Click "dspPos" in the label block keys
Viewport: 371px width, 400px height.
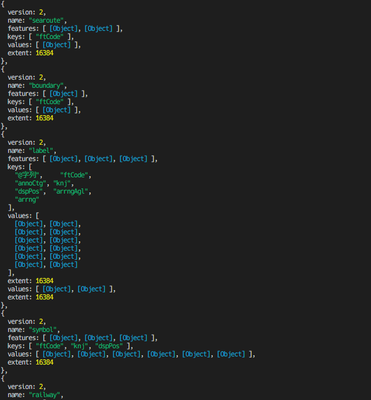click(x=29, y=192)
